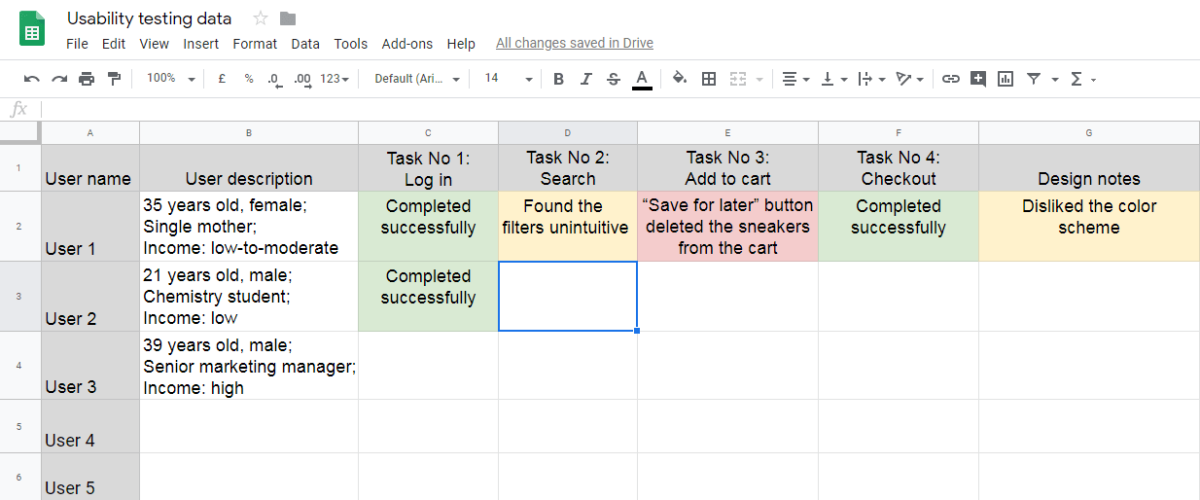Star the Usability testing data document
The image size is (1200, 500).
(x=261, y=18)
